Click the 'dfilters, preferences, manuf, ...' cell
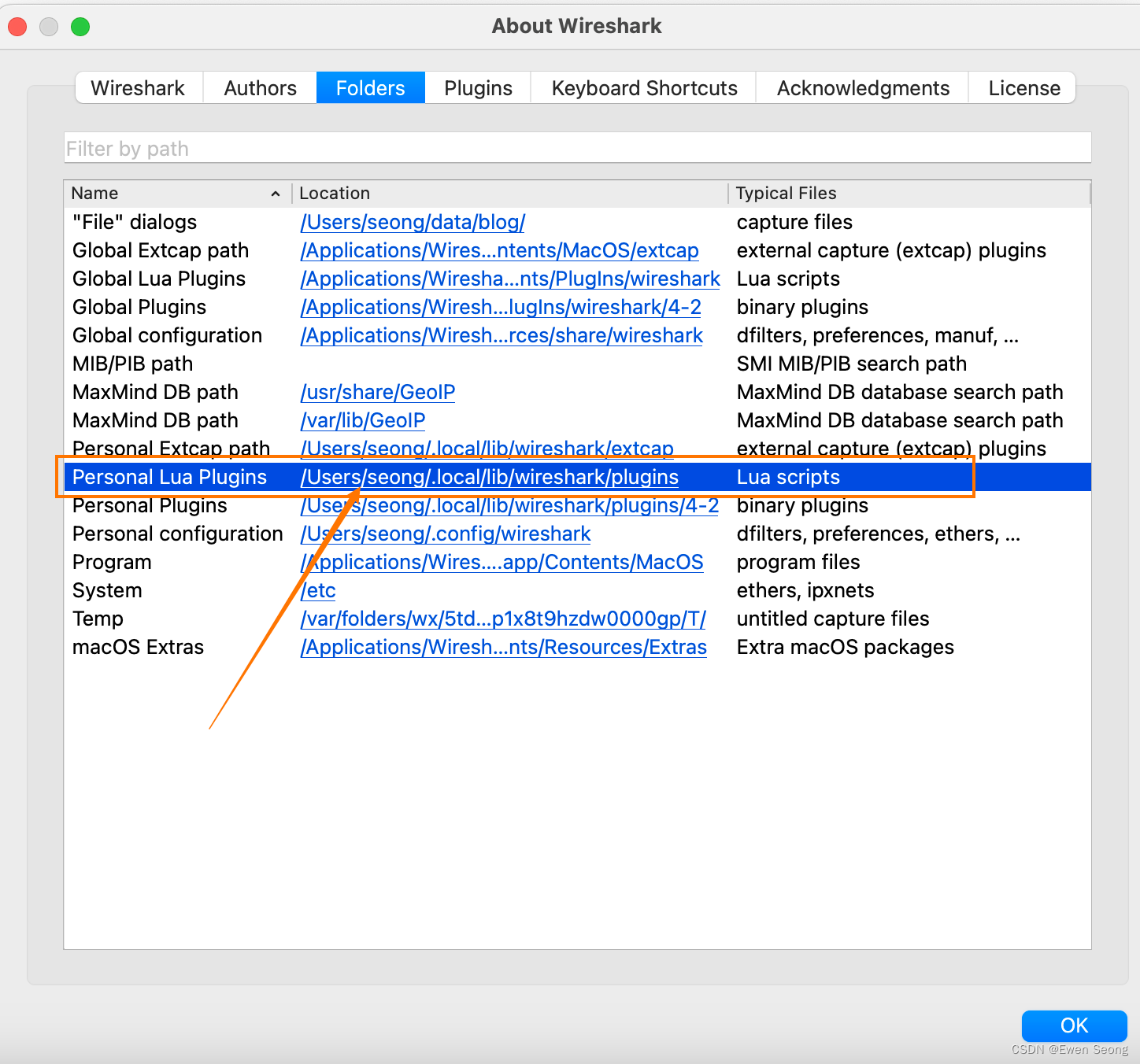Image resolution: width=1140 pixels, height=1064 pixels. tap(878, 335)
